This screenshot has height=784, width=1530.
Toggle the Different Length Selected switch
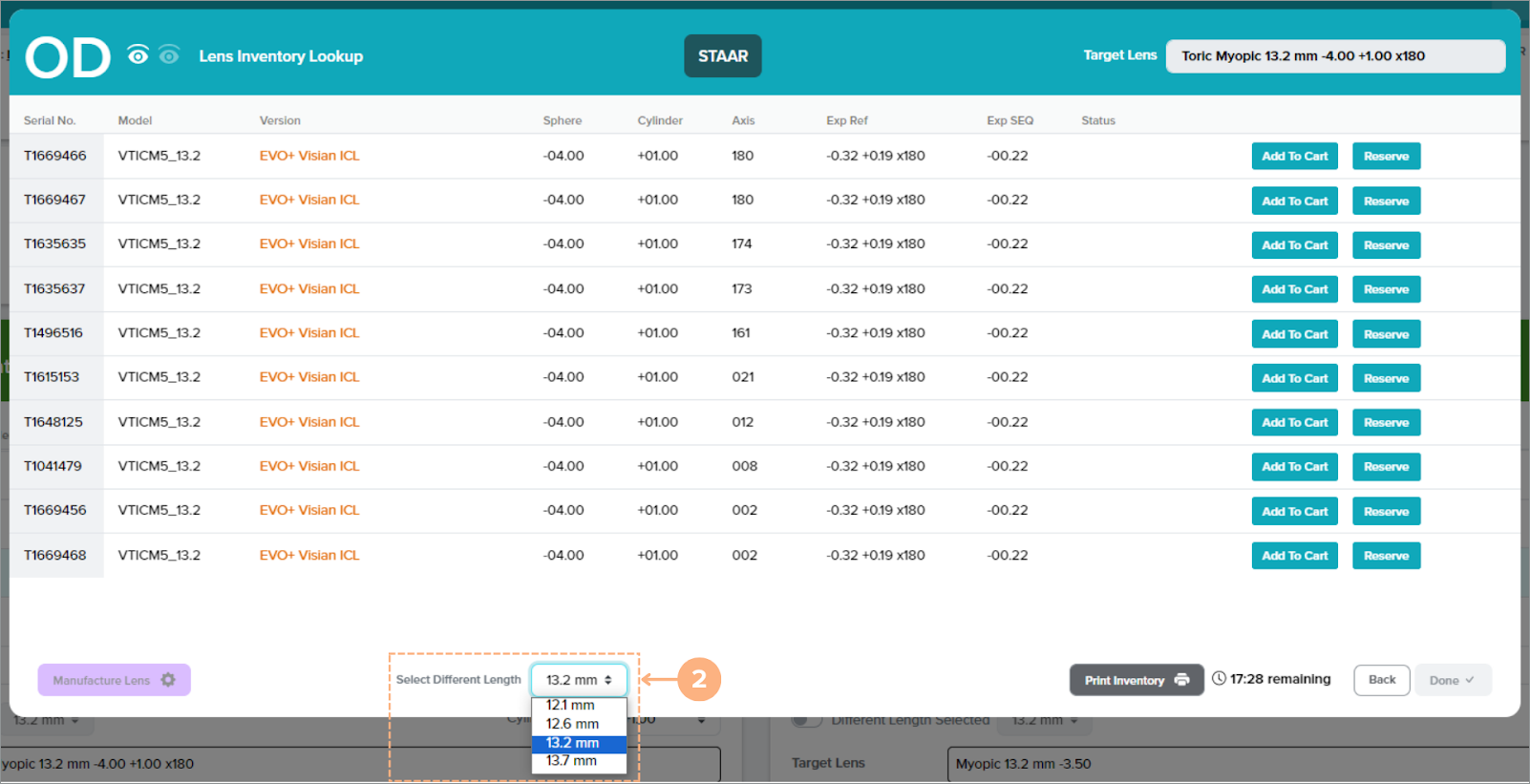(807, 720)
